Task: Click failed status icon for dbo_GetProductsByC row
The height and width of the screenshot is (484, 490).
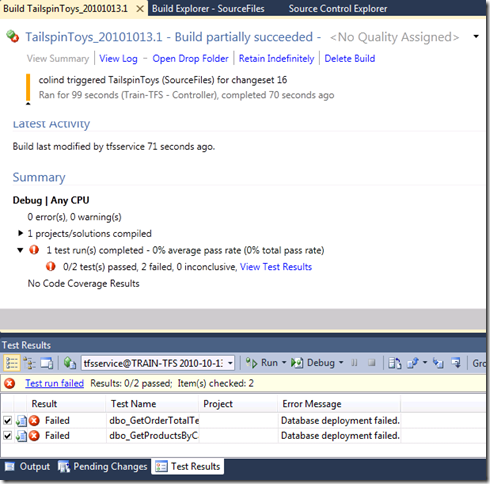Action: pyautogui.click(x=34, y=436)
